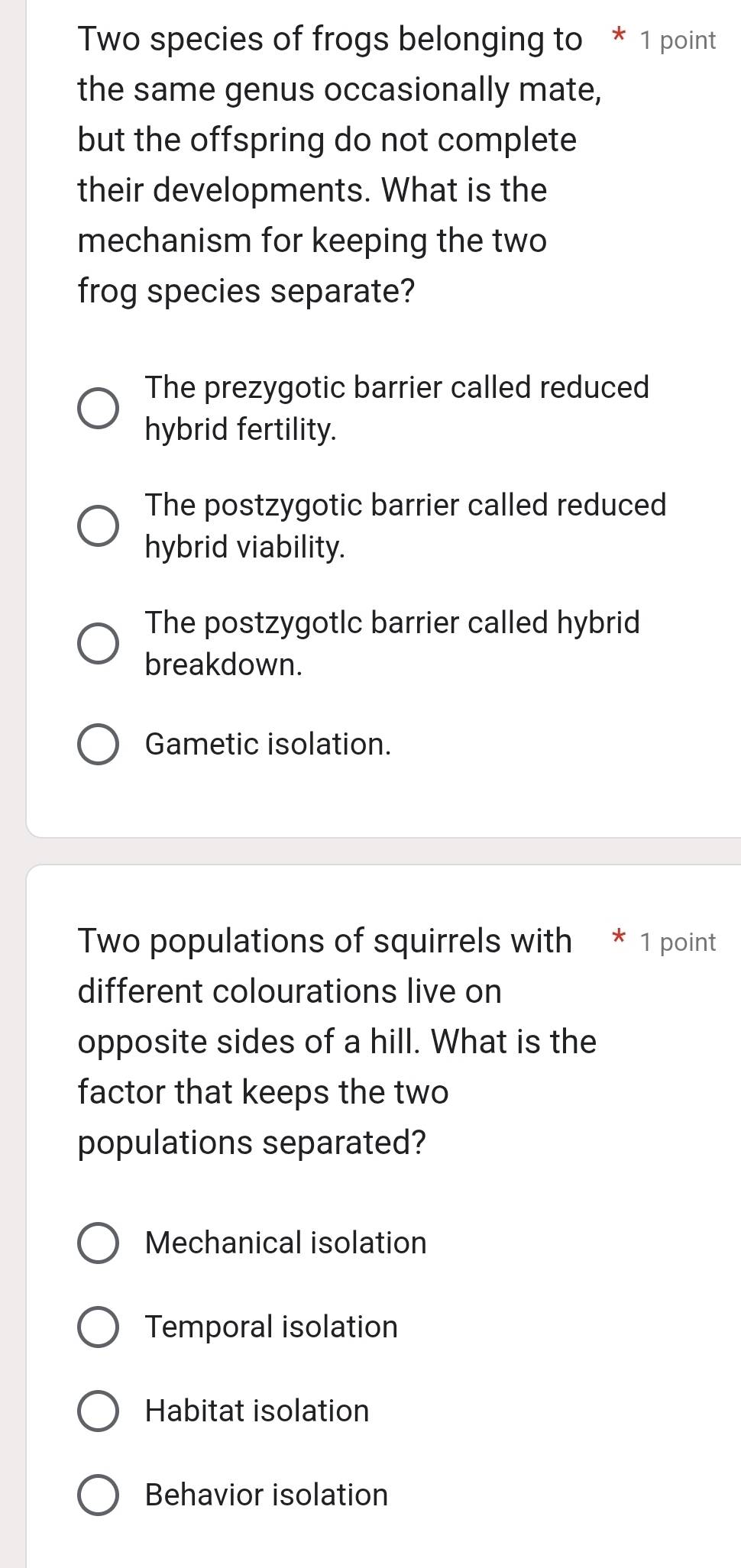Click the red asterisk on the first question
Viewport: 741px width, 1568px height.
pyautogui.click(x=619, y=35)
